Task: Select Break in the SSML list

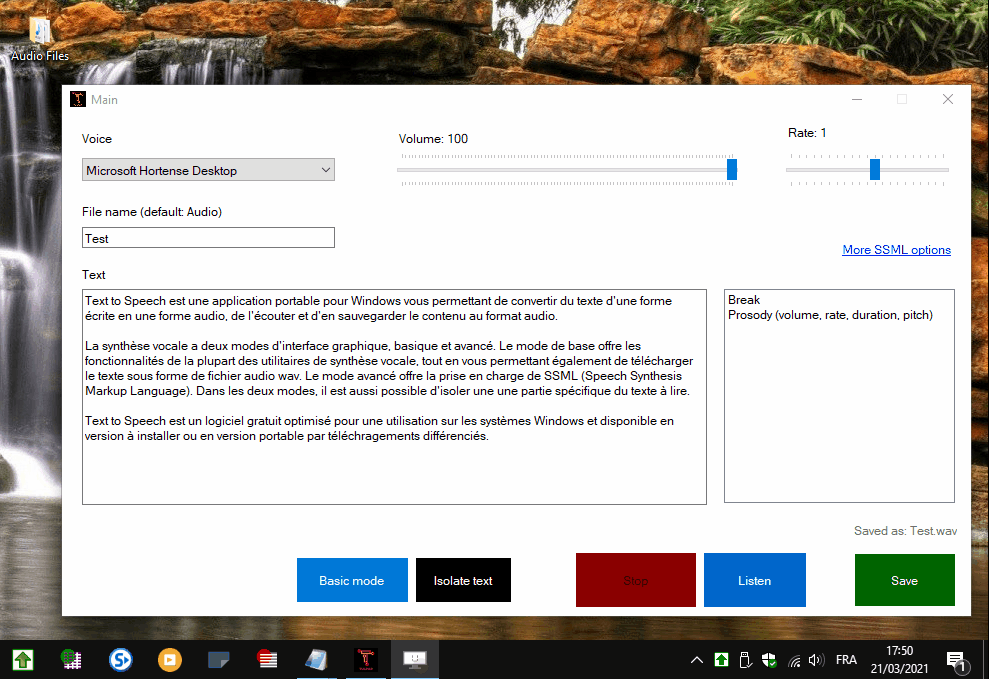Action: point(744,300)
